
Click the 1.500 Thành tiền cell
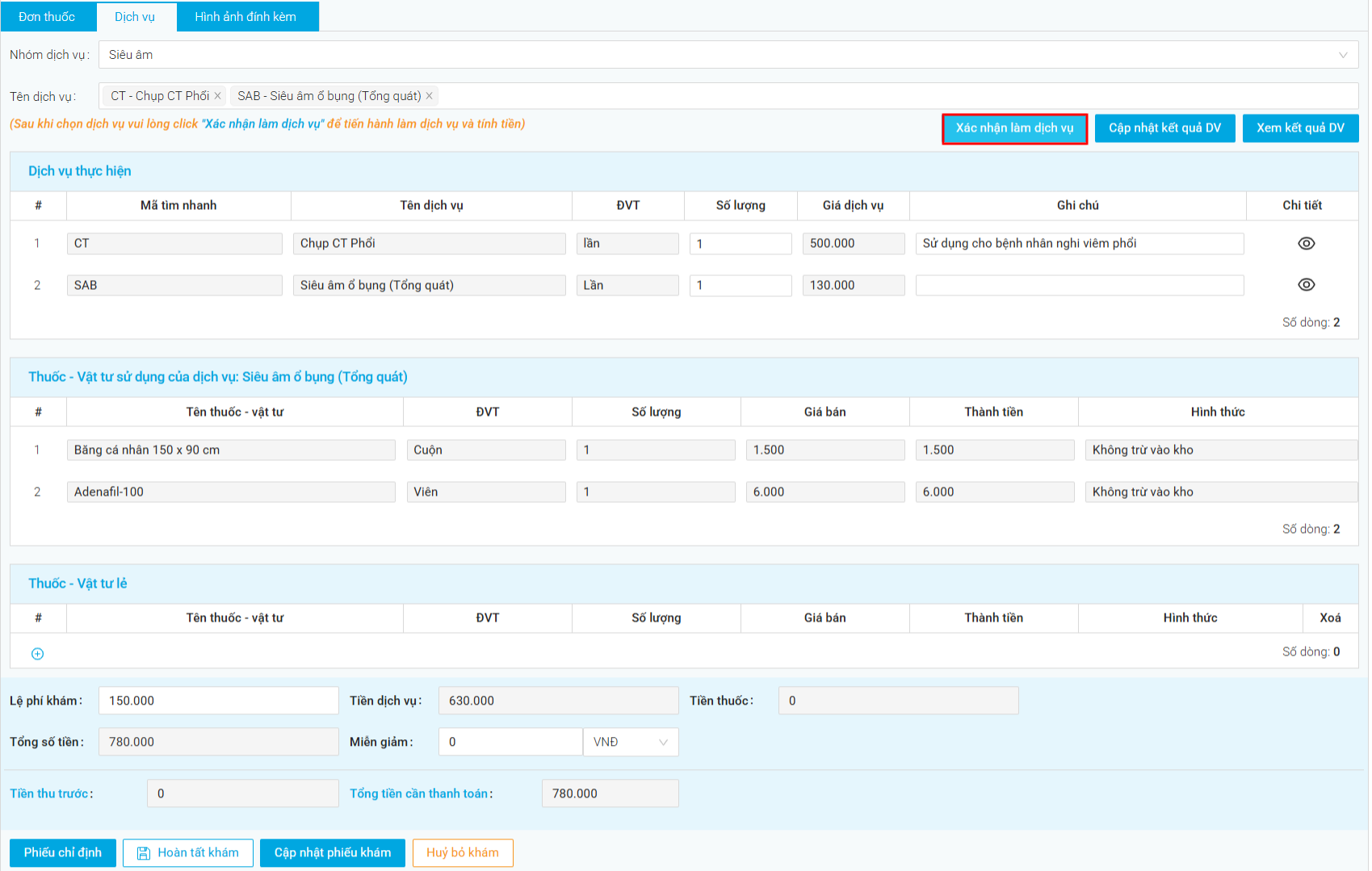[x=995, y=450]
